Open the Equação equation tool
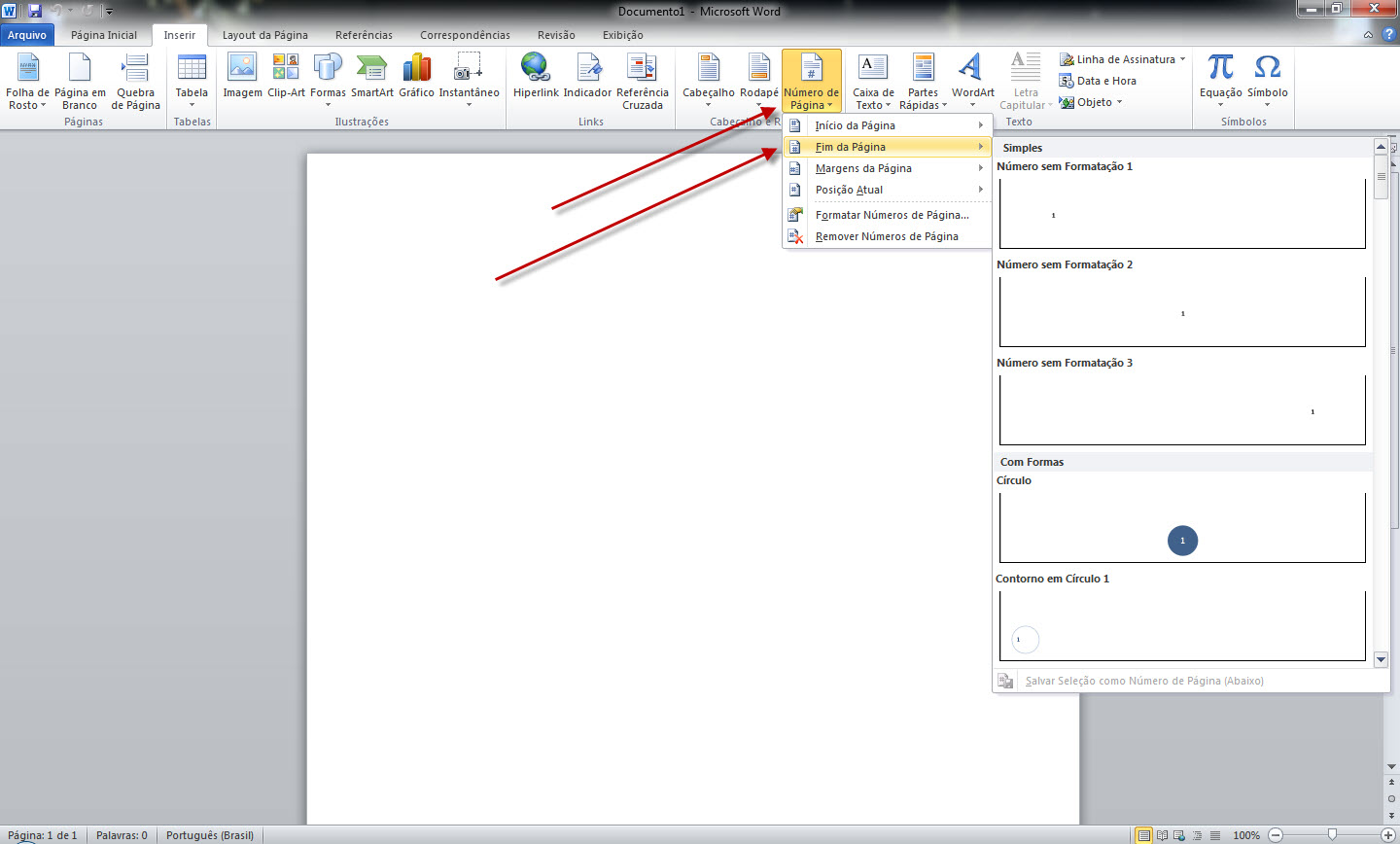1400x844 pixels. point(1220,82)
